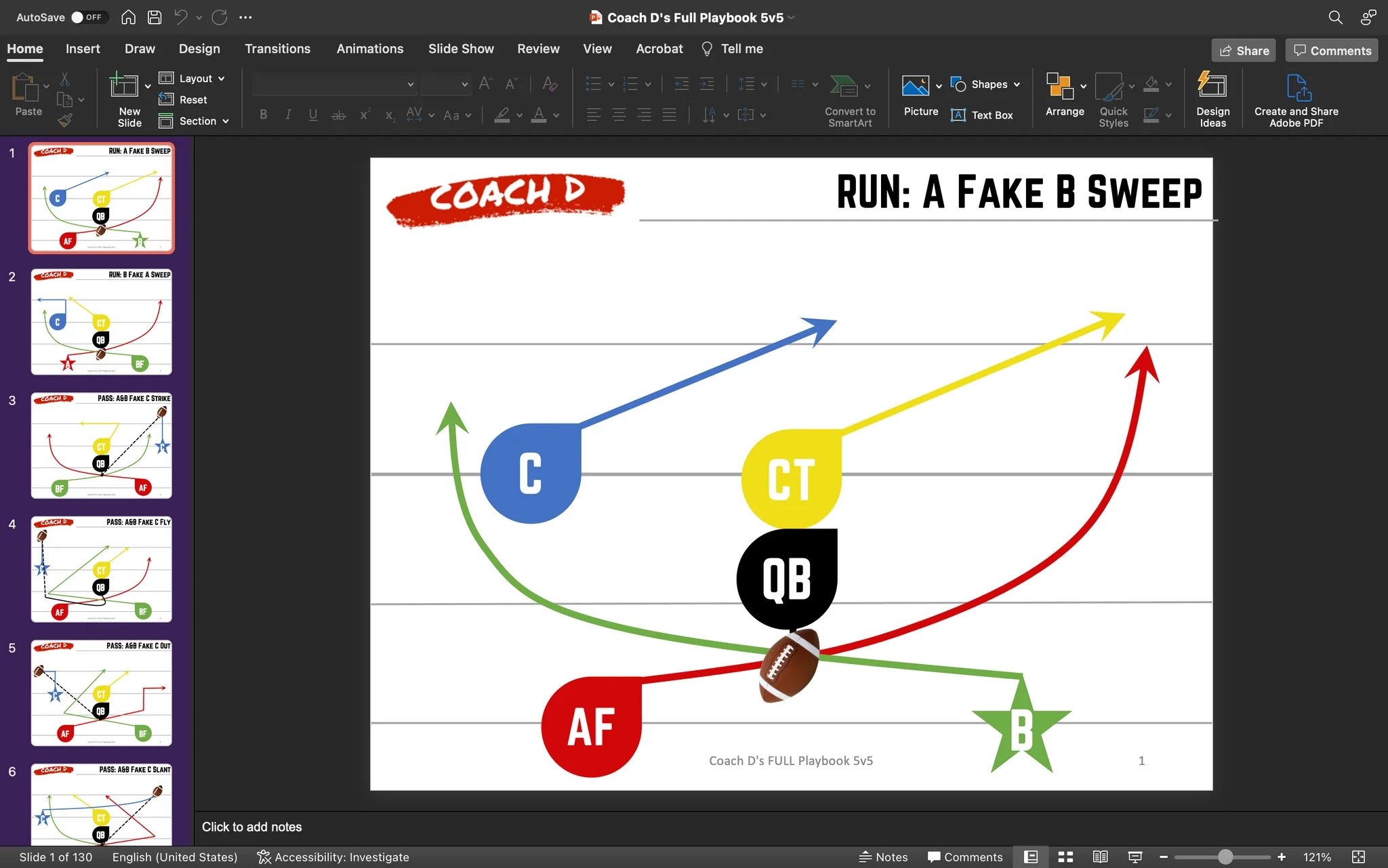Convert text to SmartArt

(x=849, y=98)
